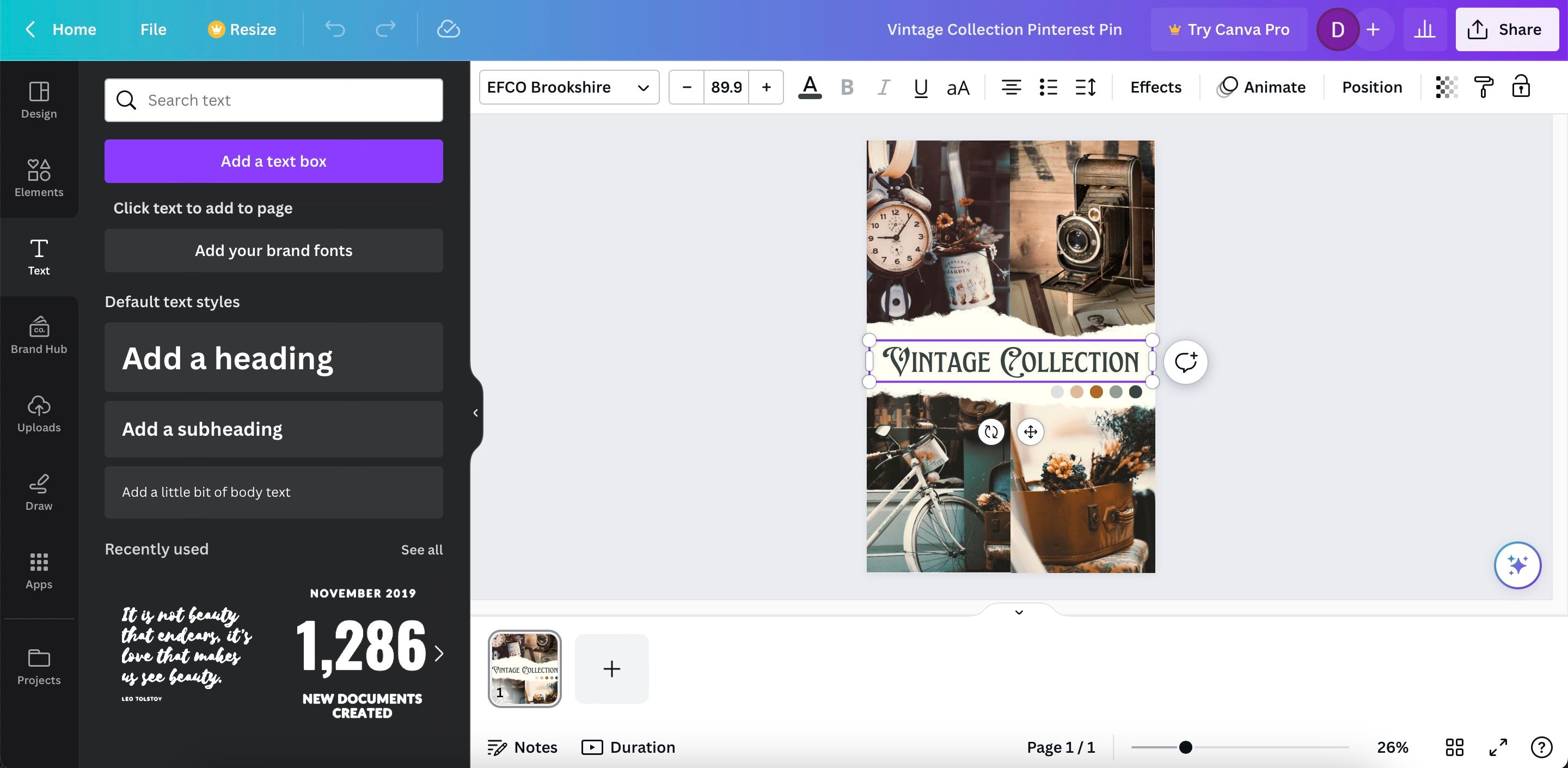Viewport: 1568px width, 768px height.
Task: Collapse the side panel with the arrow
Action: click(x=475, y=413)
